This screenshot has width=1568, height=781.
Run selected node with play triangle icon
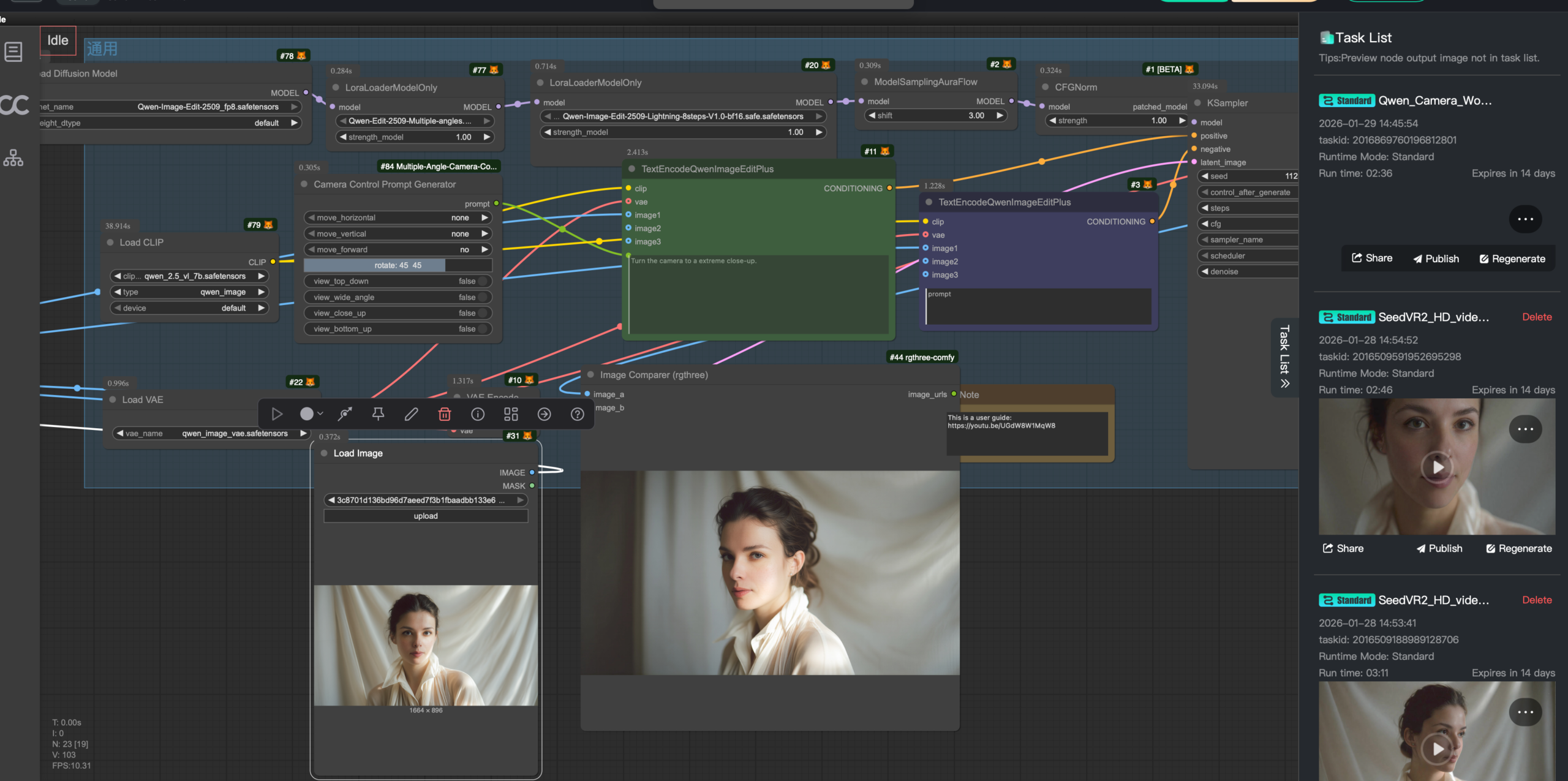coord(277,415)
